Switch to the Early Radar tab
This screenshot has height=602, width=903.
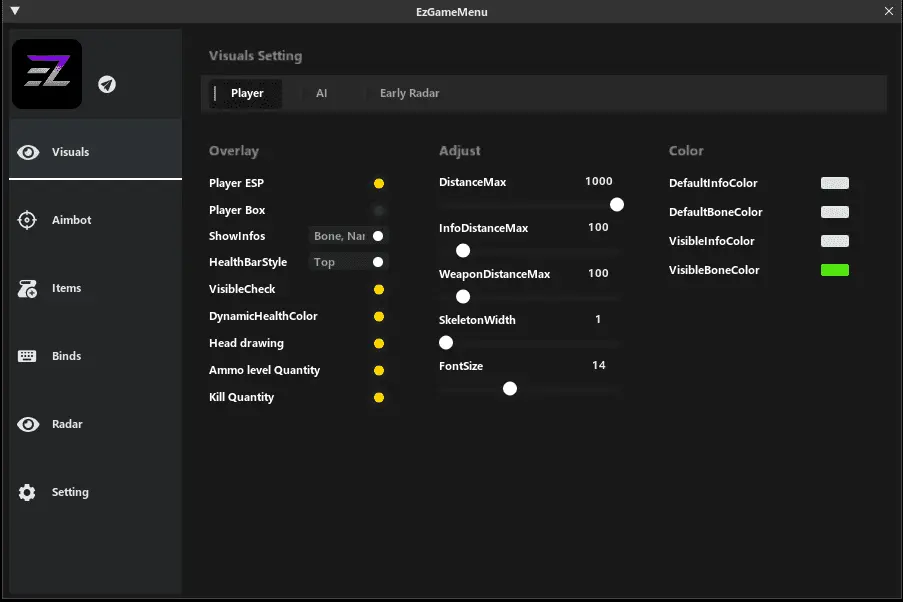point(409,93)
